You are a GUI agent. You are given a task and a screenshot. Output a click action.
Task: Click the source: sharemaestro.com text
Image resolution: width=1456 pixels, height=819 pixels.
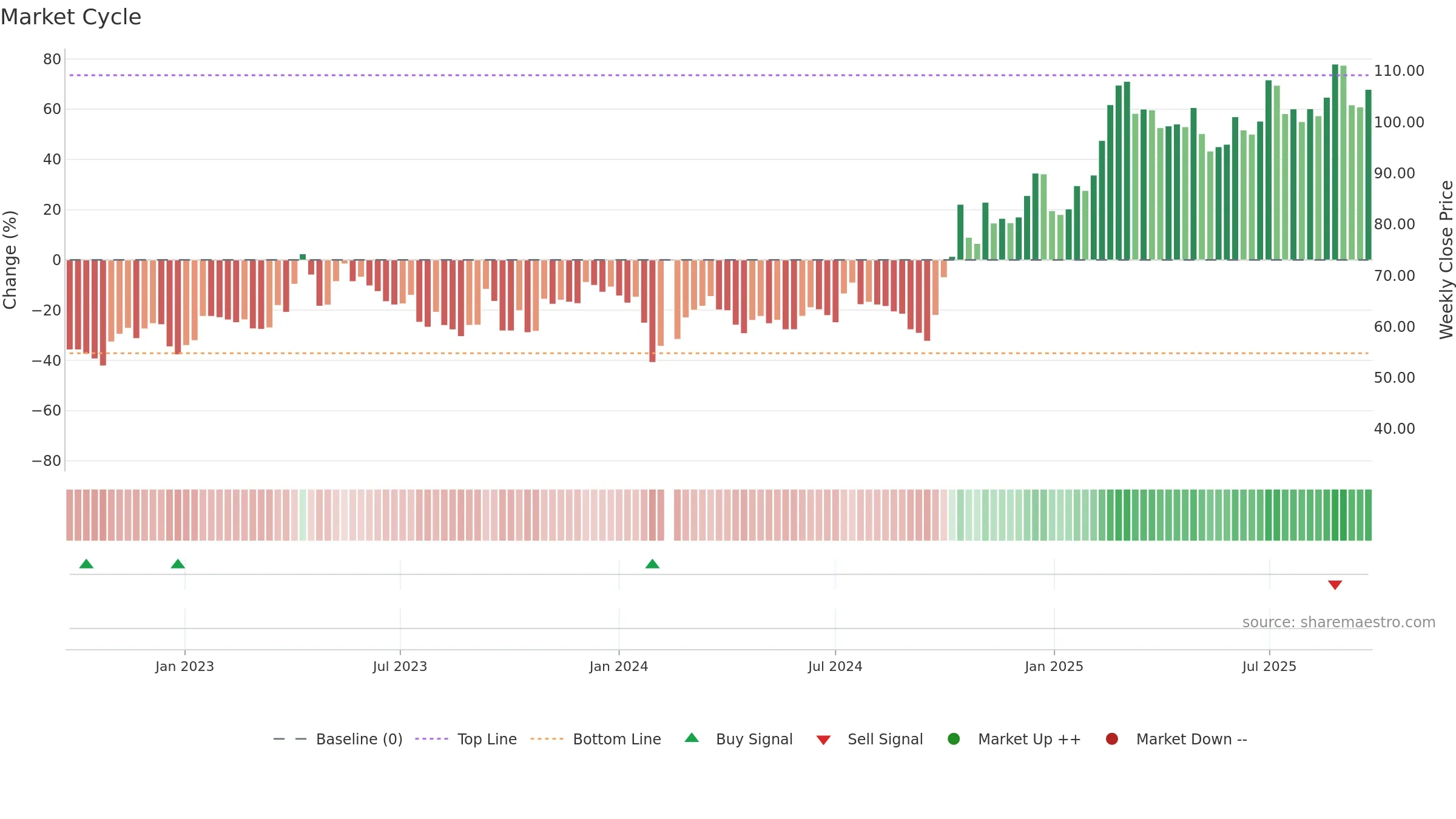tap(1339, 622)
